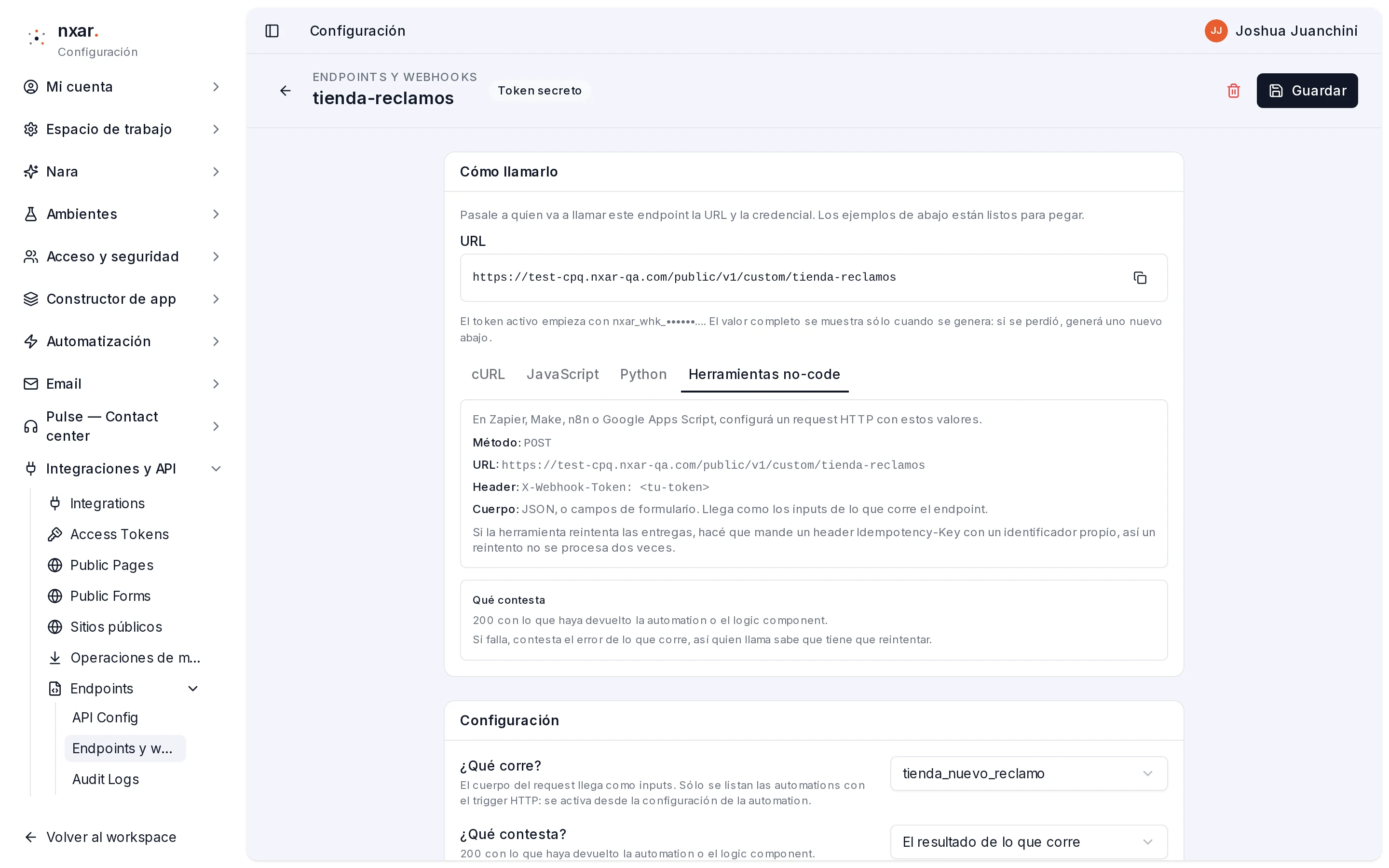The height and width of the screenshot is (868, 1389).
Task: Click Volver al workspace link
Action: [x=111, y=838]
